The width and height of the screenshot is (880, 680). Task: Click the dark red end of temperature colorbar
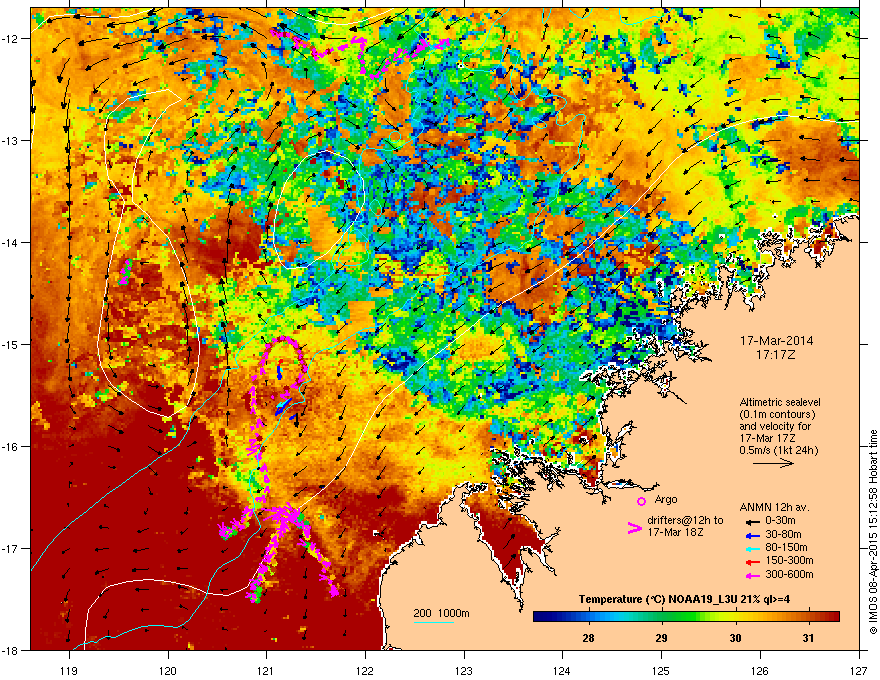pos(834,617)
